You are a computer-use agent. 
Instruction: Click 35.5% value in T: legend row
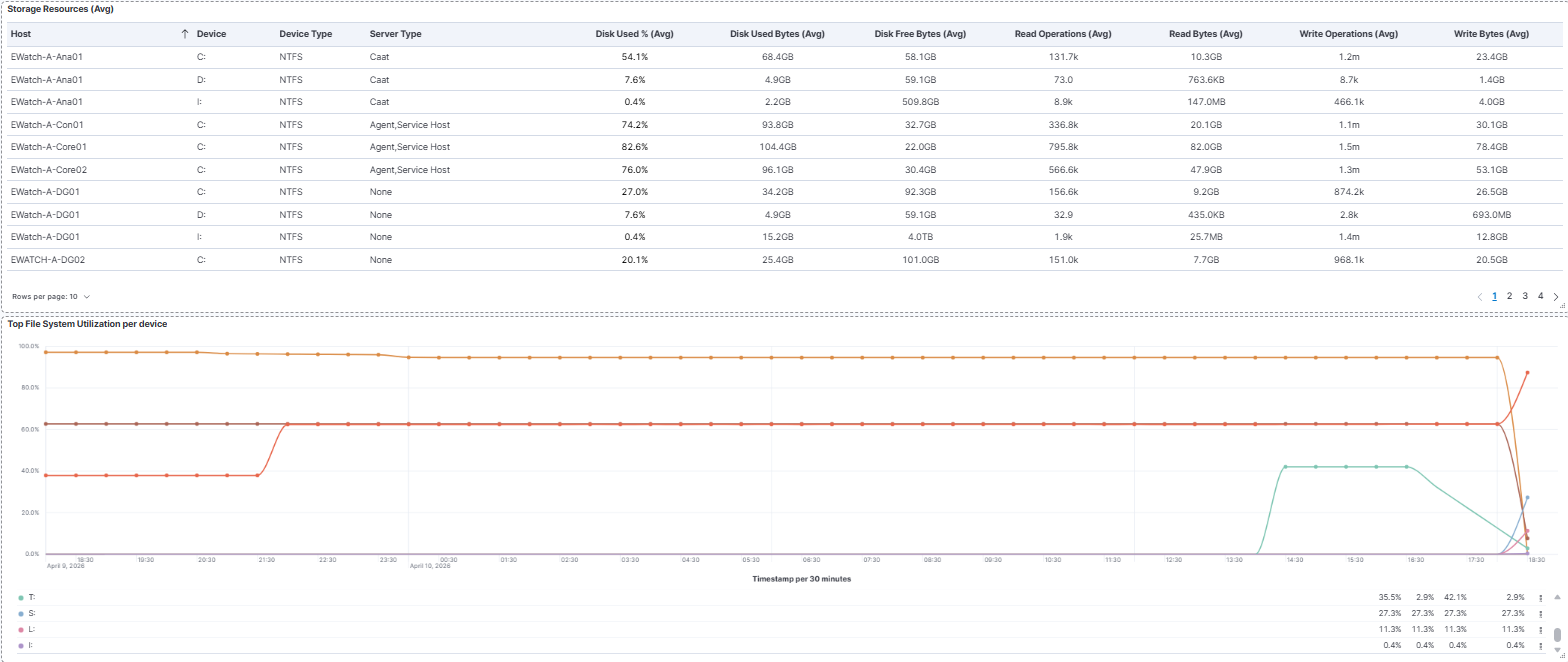1390,597
